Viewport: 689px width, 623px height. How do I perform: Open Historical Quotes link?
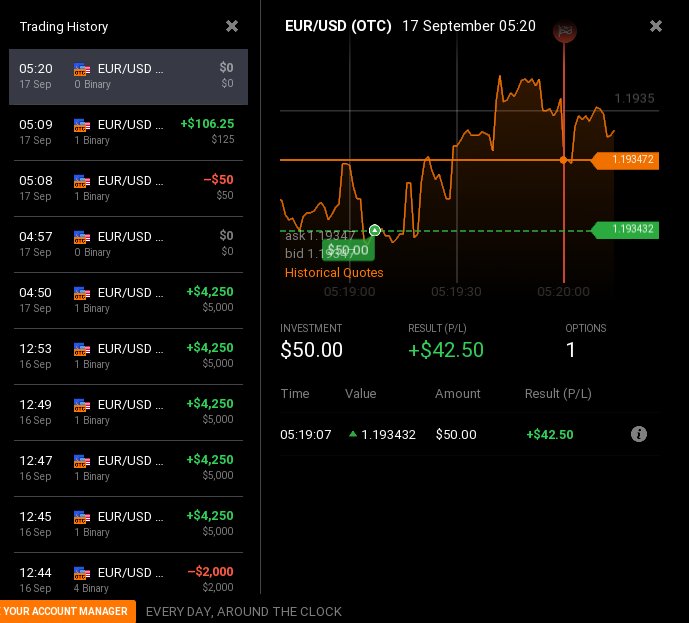334,272
